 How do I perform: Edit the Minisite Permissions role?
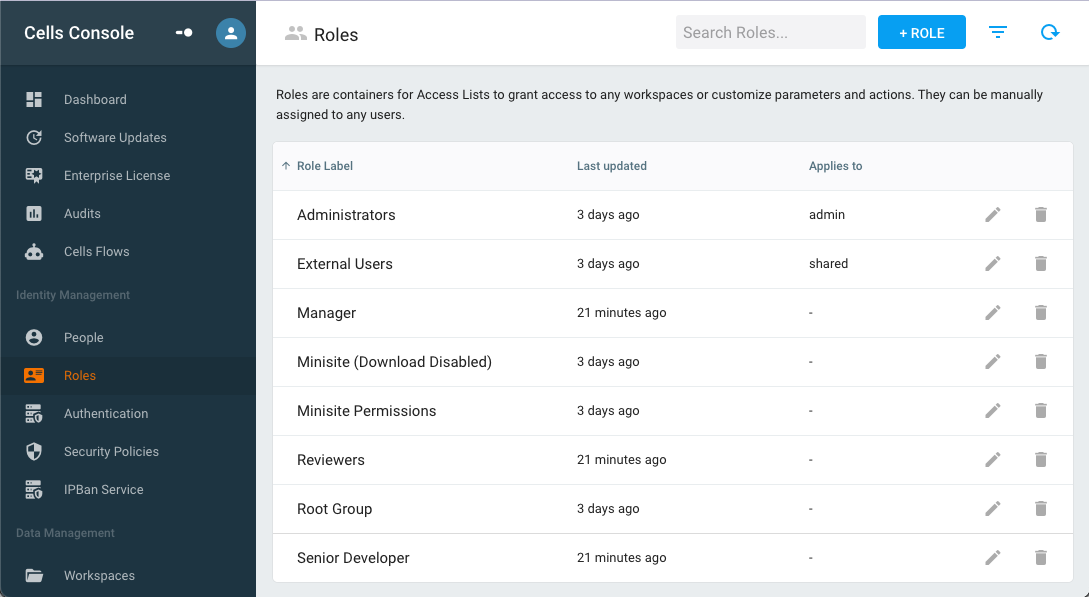[992, 411]
